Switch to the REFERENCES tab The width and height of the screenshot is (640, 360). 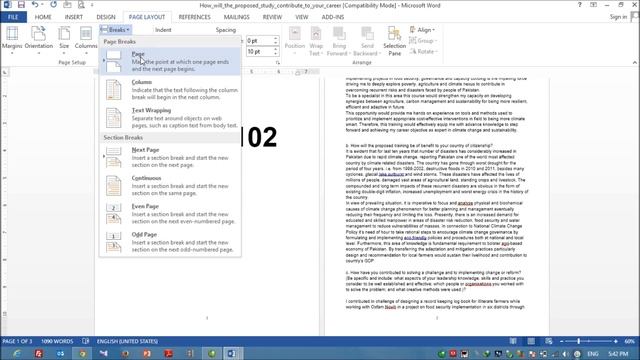[194, 17]
